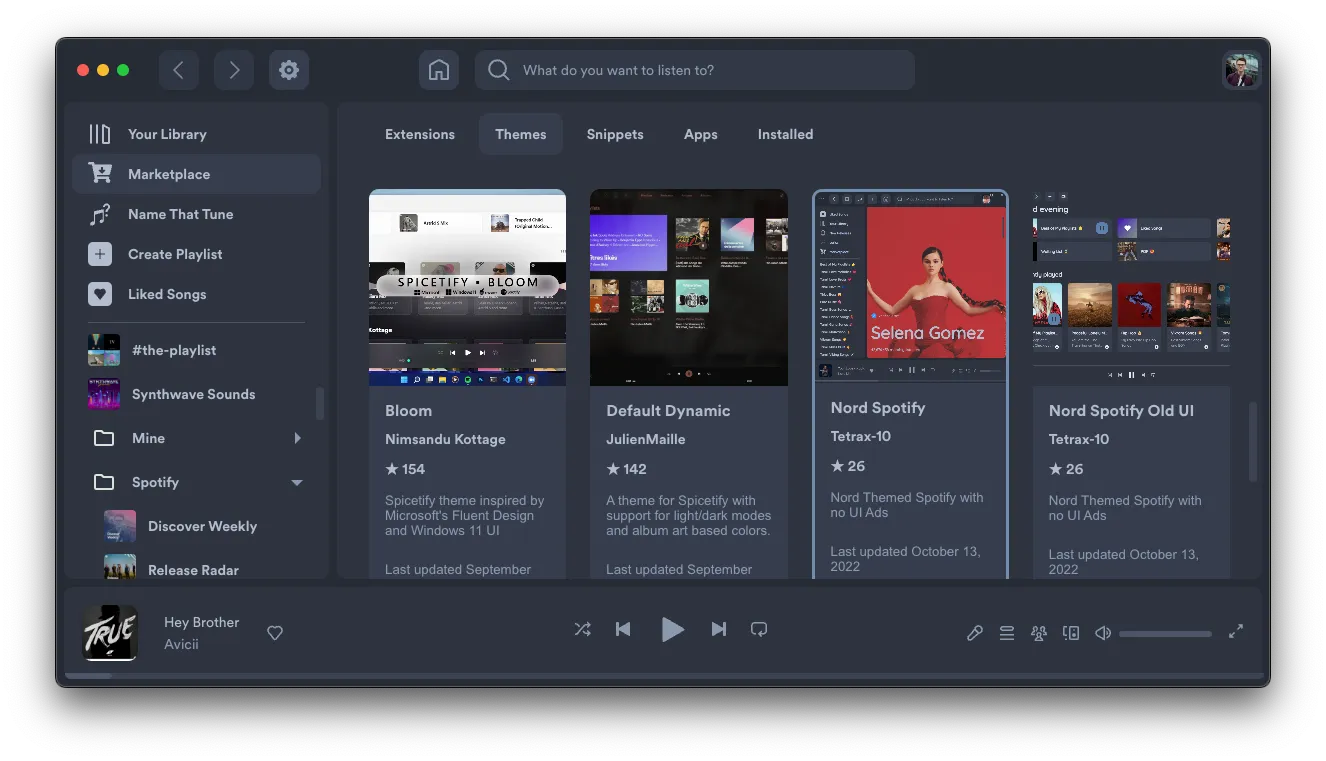1326x761 pixels.
Task: Adjust the volume slider
Action: coord(1164,632)
